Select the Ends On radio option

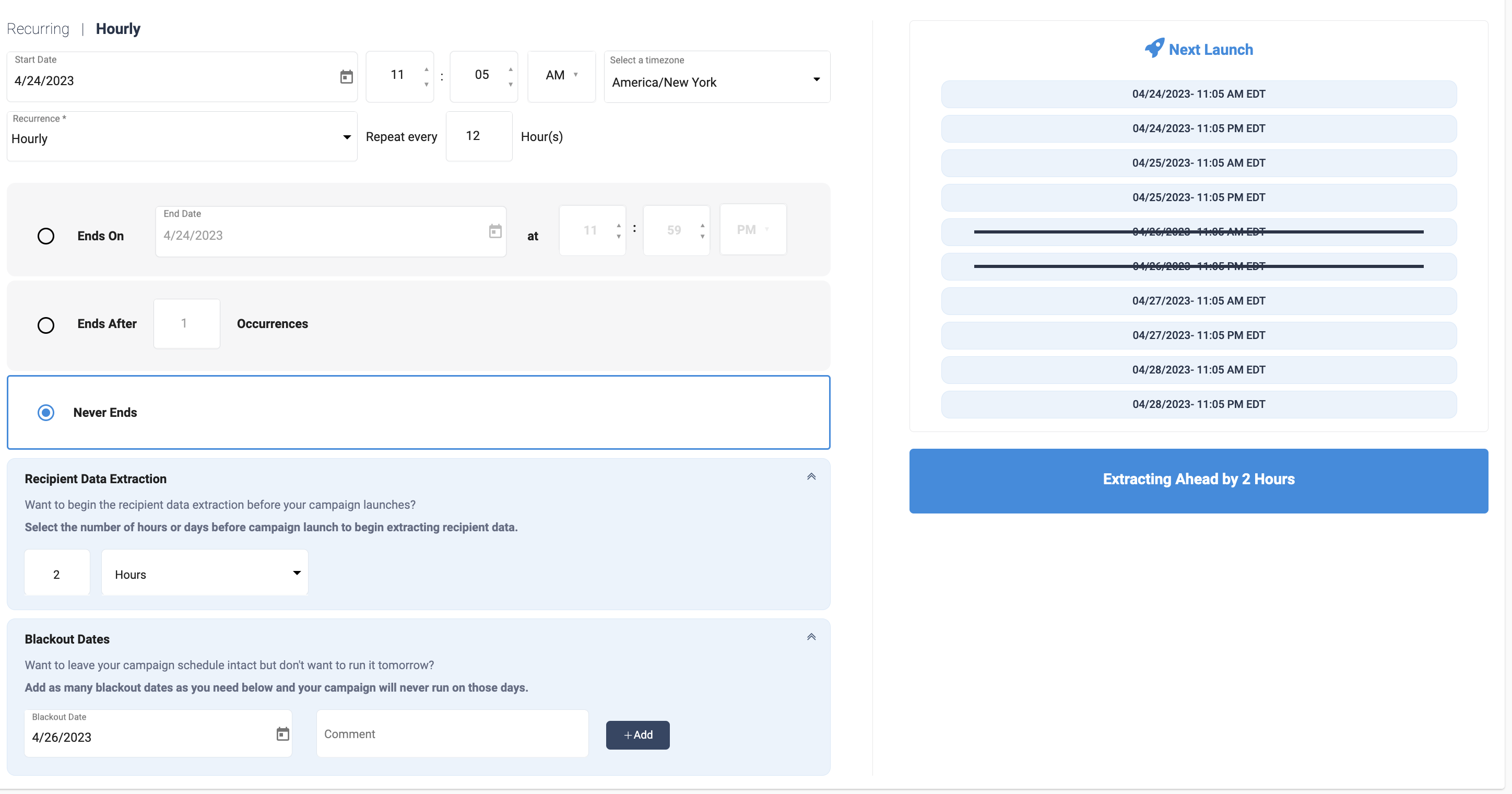click(46, 236)
